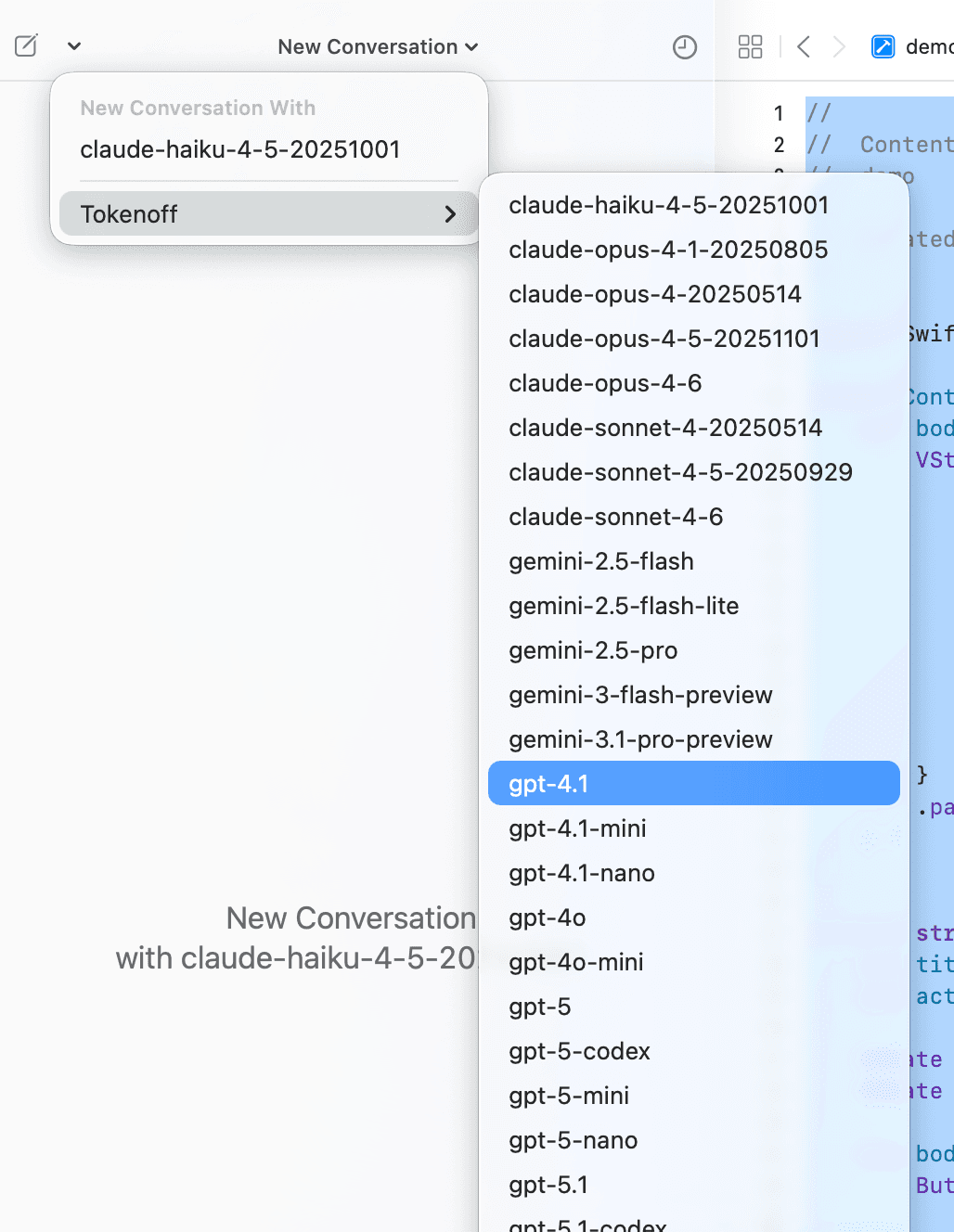Expand the Tokenoff submenu
This screenshot has width=954, height=1232.
267,214
